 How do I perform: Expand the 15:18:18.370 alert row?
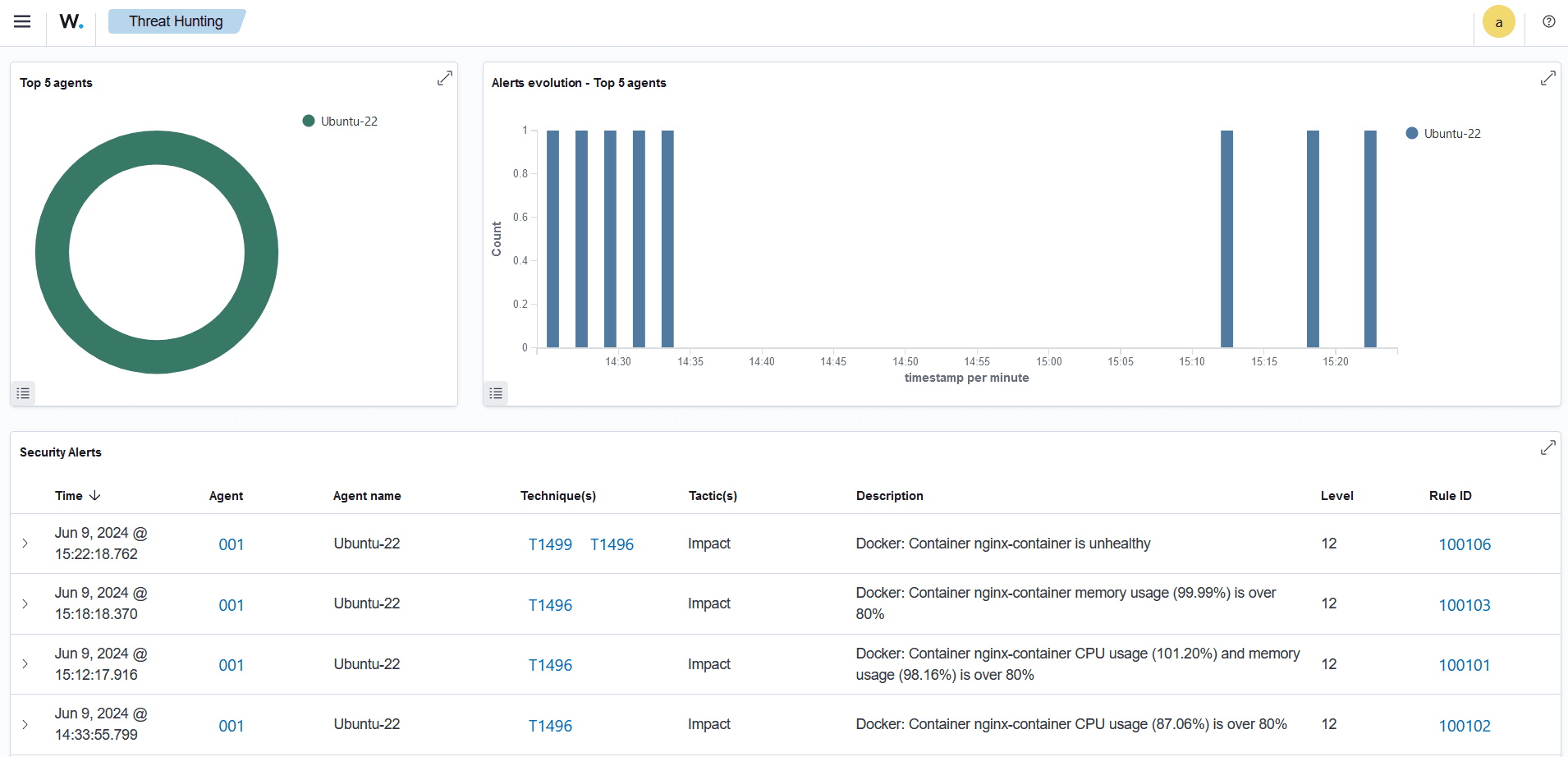(x=25, y=604)
